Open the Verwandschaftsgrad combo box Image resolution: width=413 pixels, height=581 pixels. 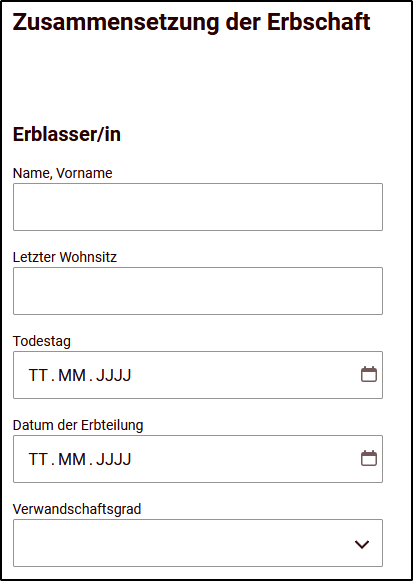pos(198,543)
